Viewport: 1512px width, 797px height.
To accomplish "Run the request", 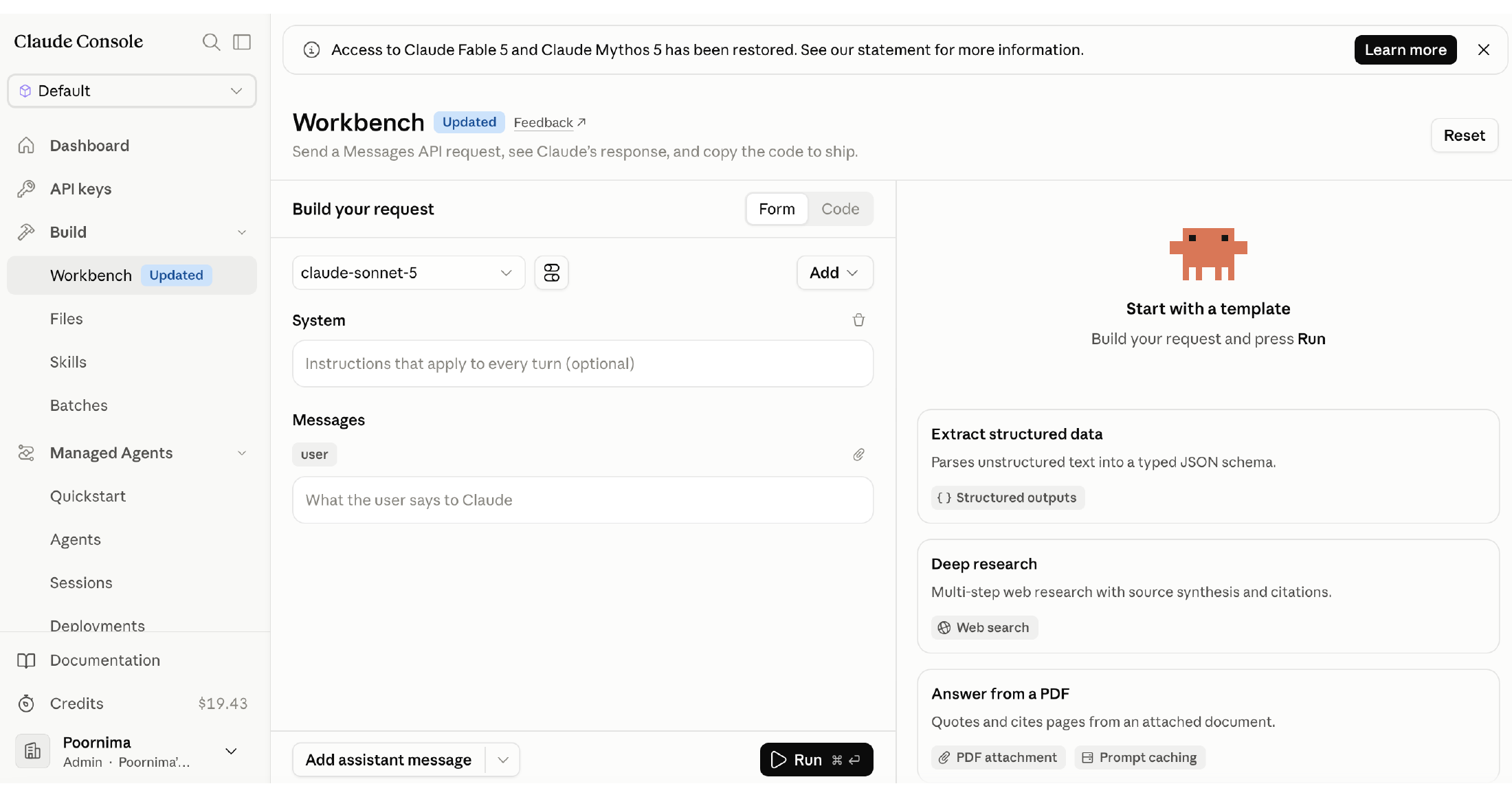I will coord(816,760).
